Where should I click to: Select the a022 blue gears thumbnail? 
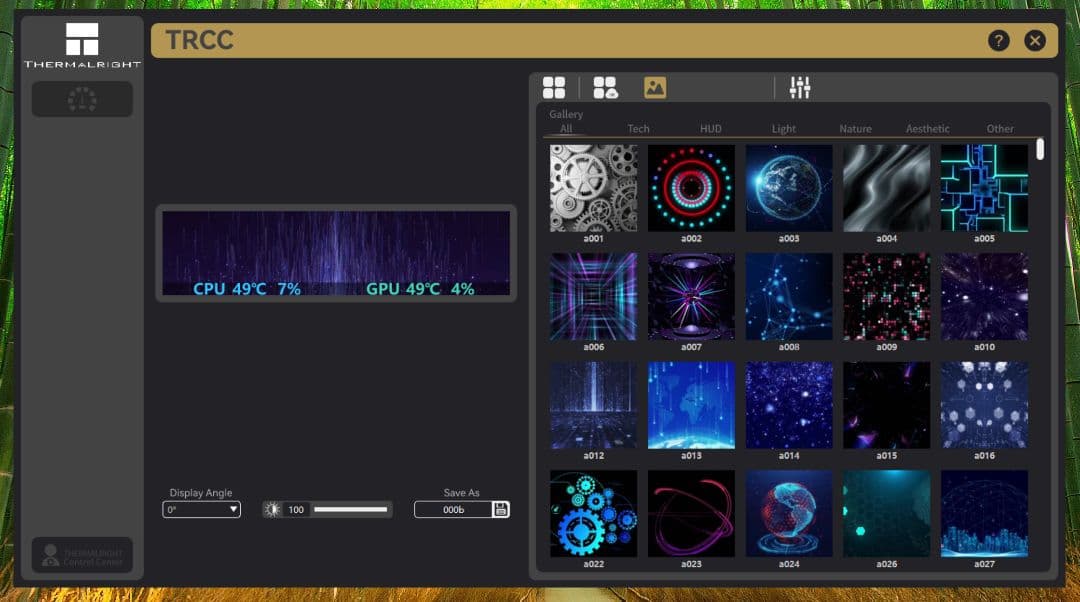click(592, 513)
